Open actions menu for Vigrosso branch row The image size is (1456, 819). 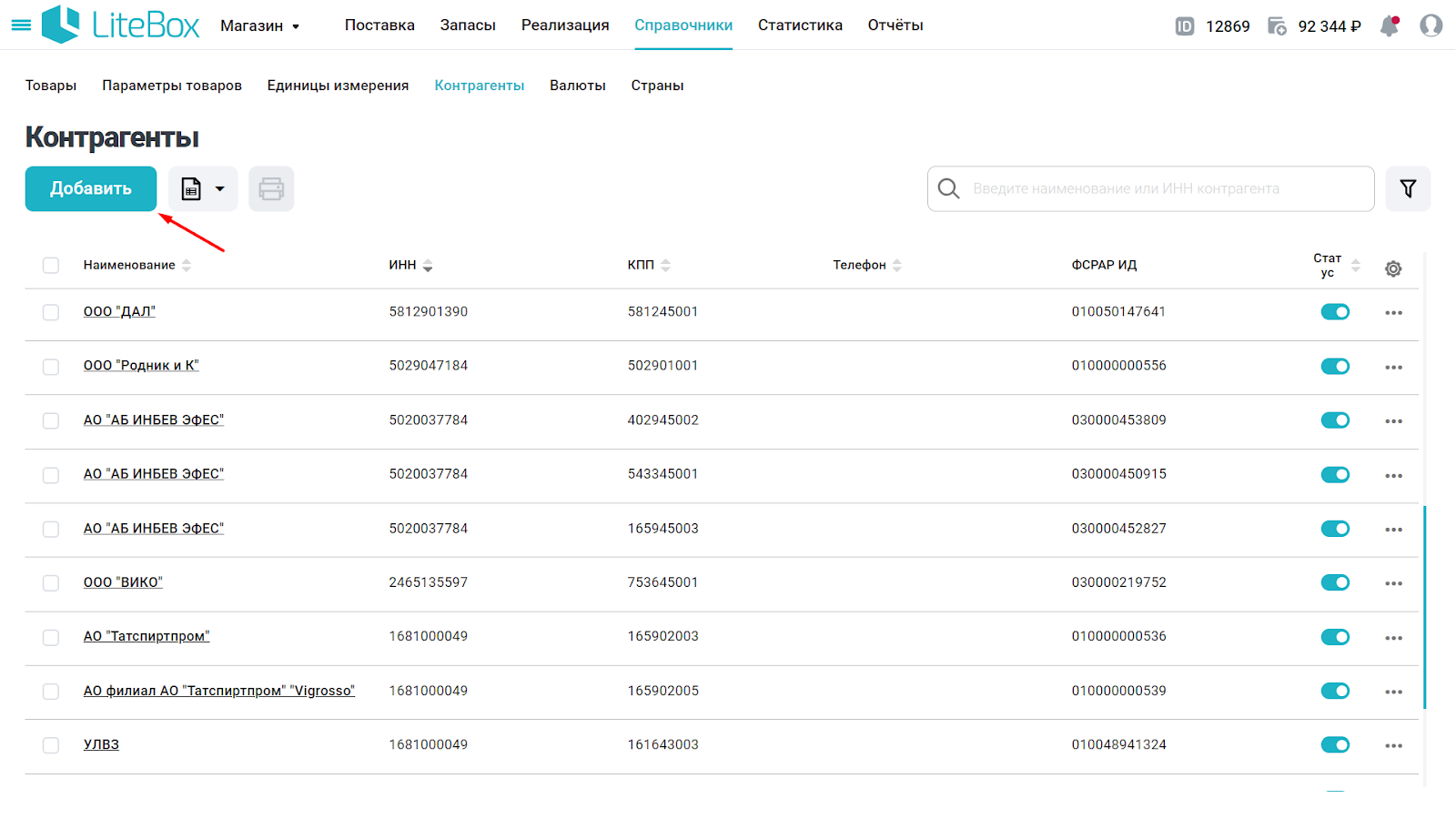click(1393, 692)
